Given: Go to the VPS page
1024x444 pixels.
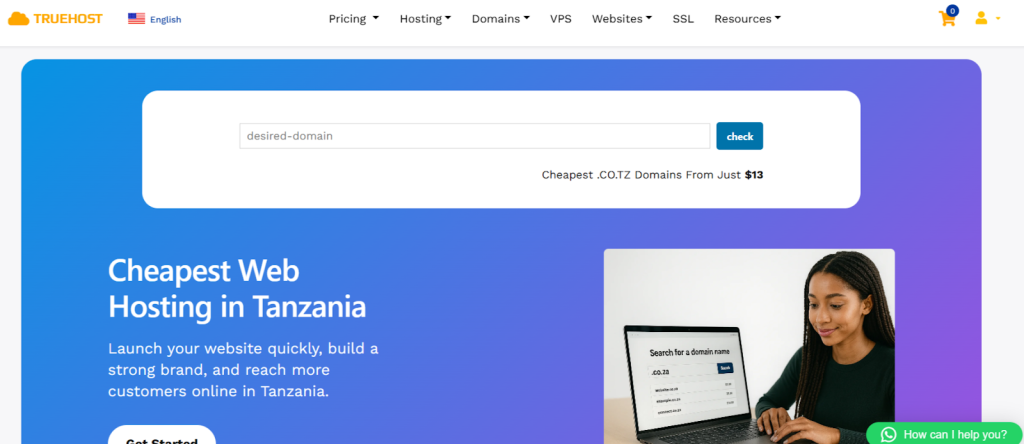Looking at the screenshot, I should pos(560,19).
